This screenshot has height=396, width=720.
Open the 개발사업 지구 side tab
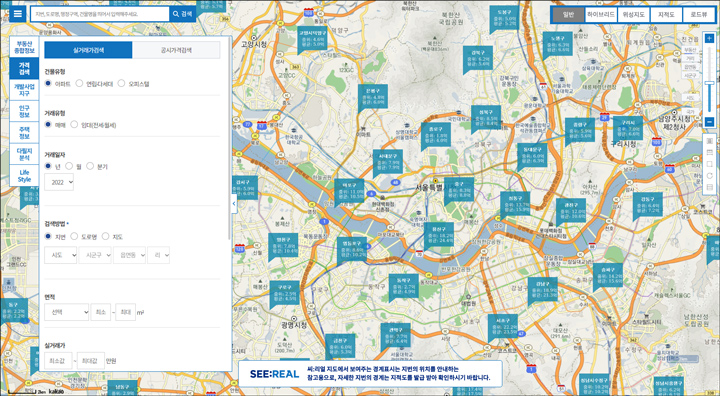click(24, 90)
